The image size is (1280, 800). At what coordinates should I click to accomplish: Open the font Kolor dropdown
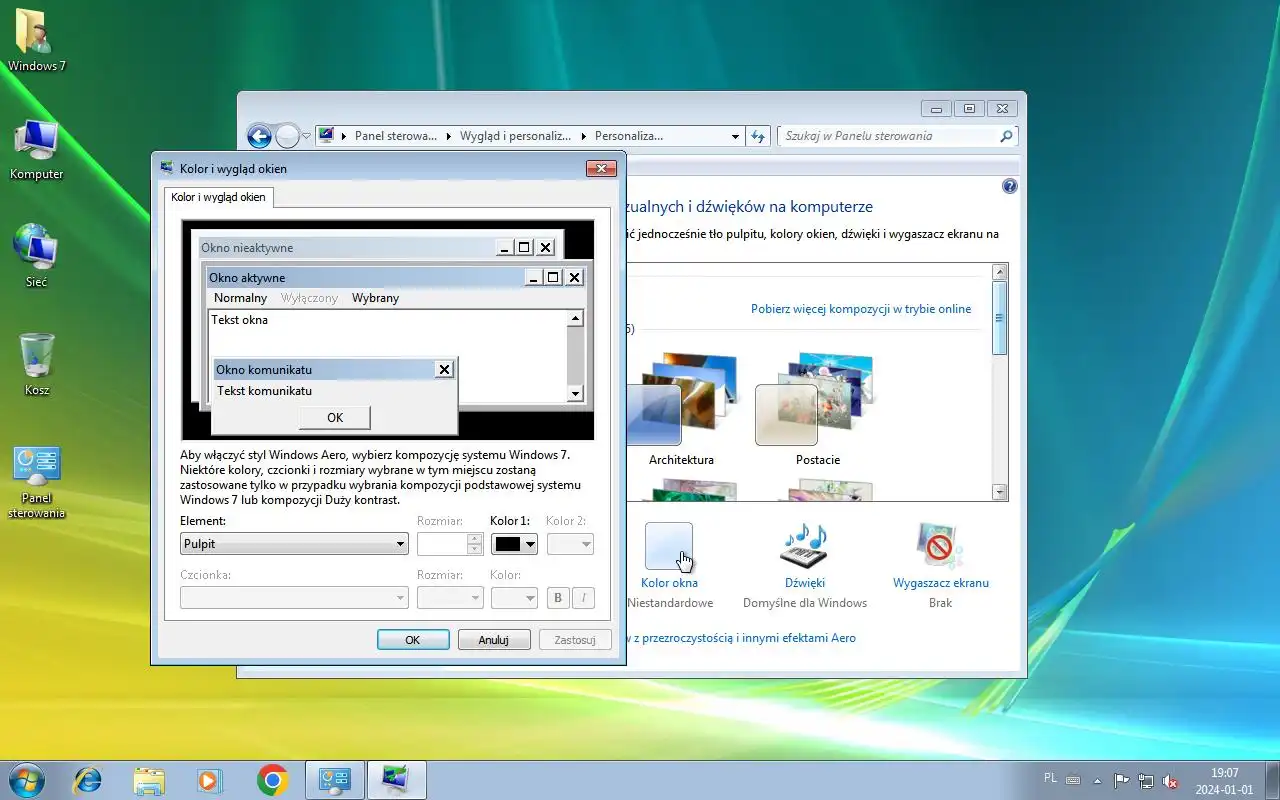pyautogui.click(x=515, y=598)
